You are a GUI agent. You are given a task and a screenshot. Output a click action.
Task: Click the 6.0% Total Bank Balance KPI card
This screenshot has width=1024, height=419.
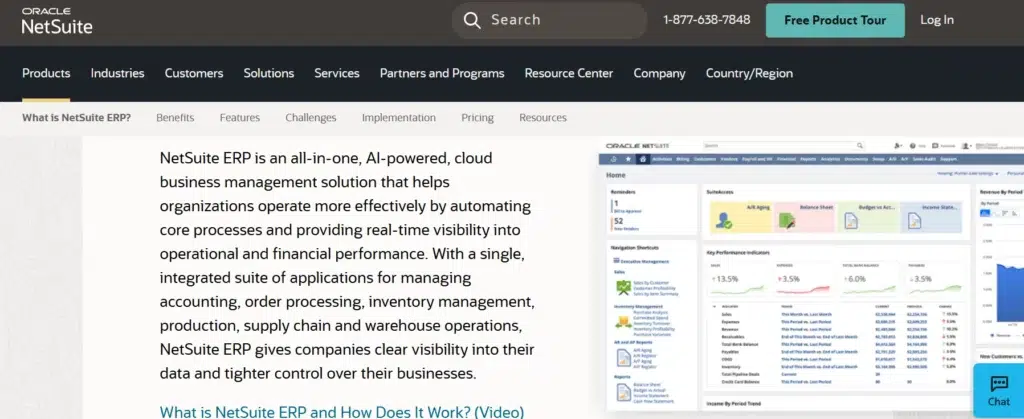pos(869,281)
